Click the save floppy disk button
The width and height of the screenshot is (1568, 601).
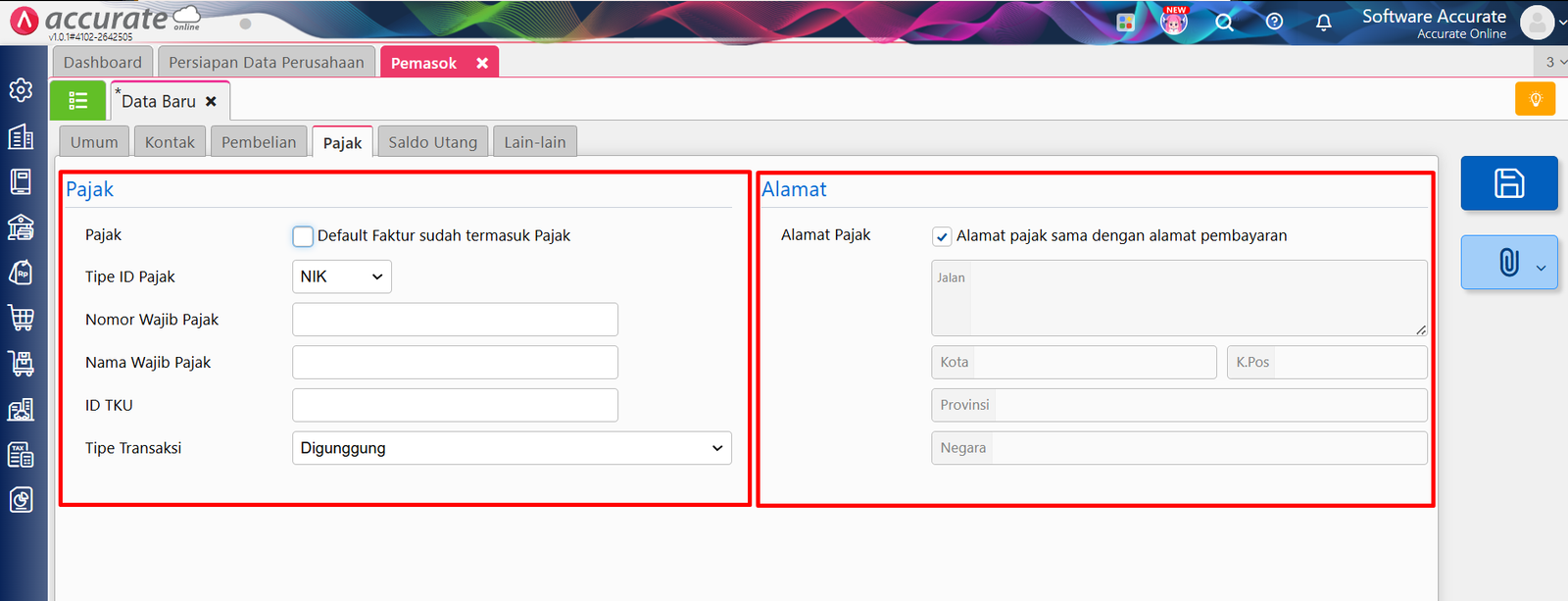point(1509,183)
